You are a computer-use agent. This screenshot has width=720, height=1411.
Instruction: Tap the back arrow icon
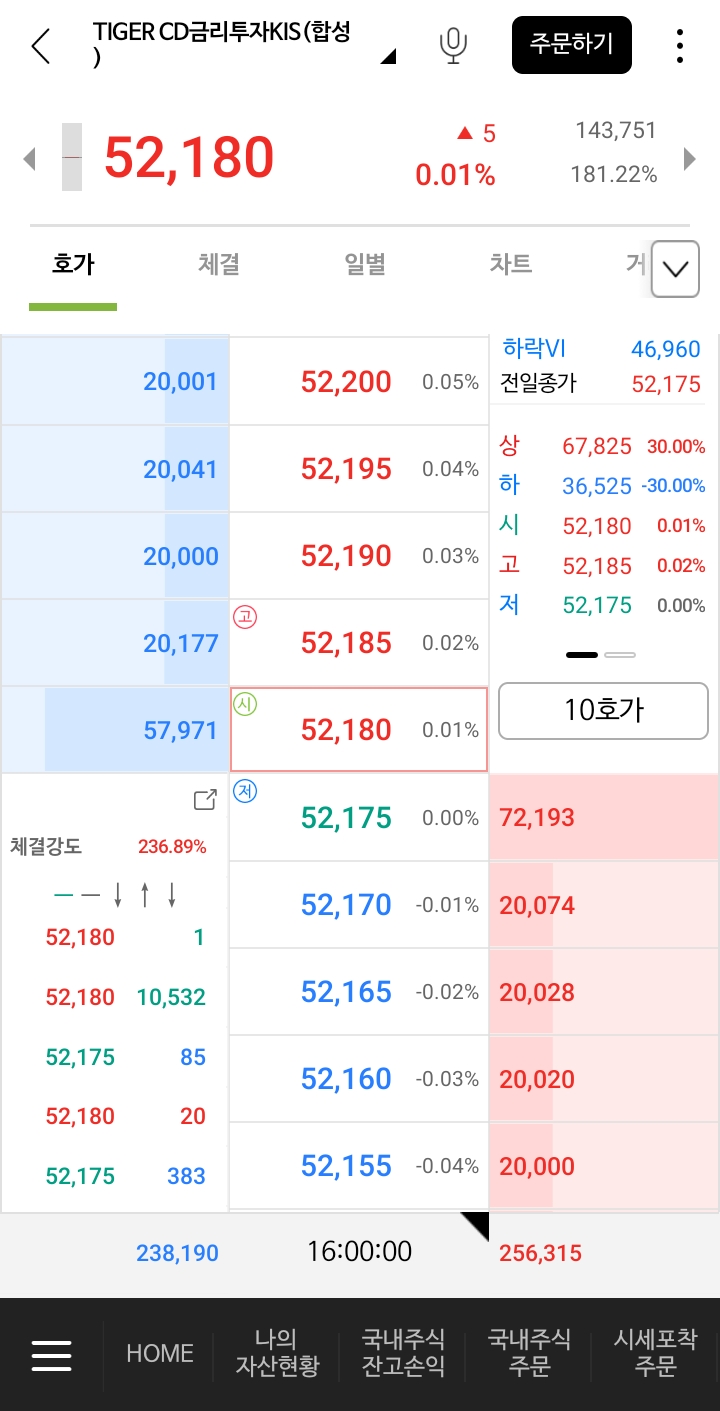click(40, 46)
